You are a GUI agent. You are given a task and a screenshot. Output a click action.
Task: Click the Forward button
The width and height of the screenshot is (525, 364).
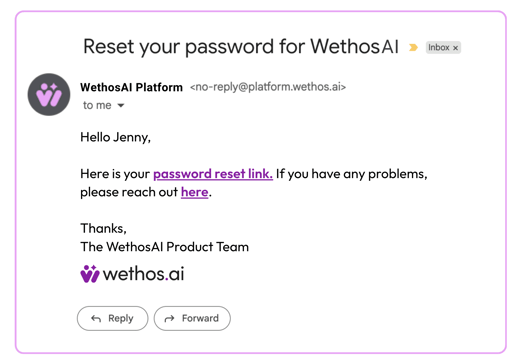(192, 318)
